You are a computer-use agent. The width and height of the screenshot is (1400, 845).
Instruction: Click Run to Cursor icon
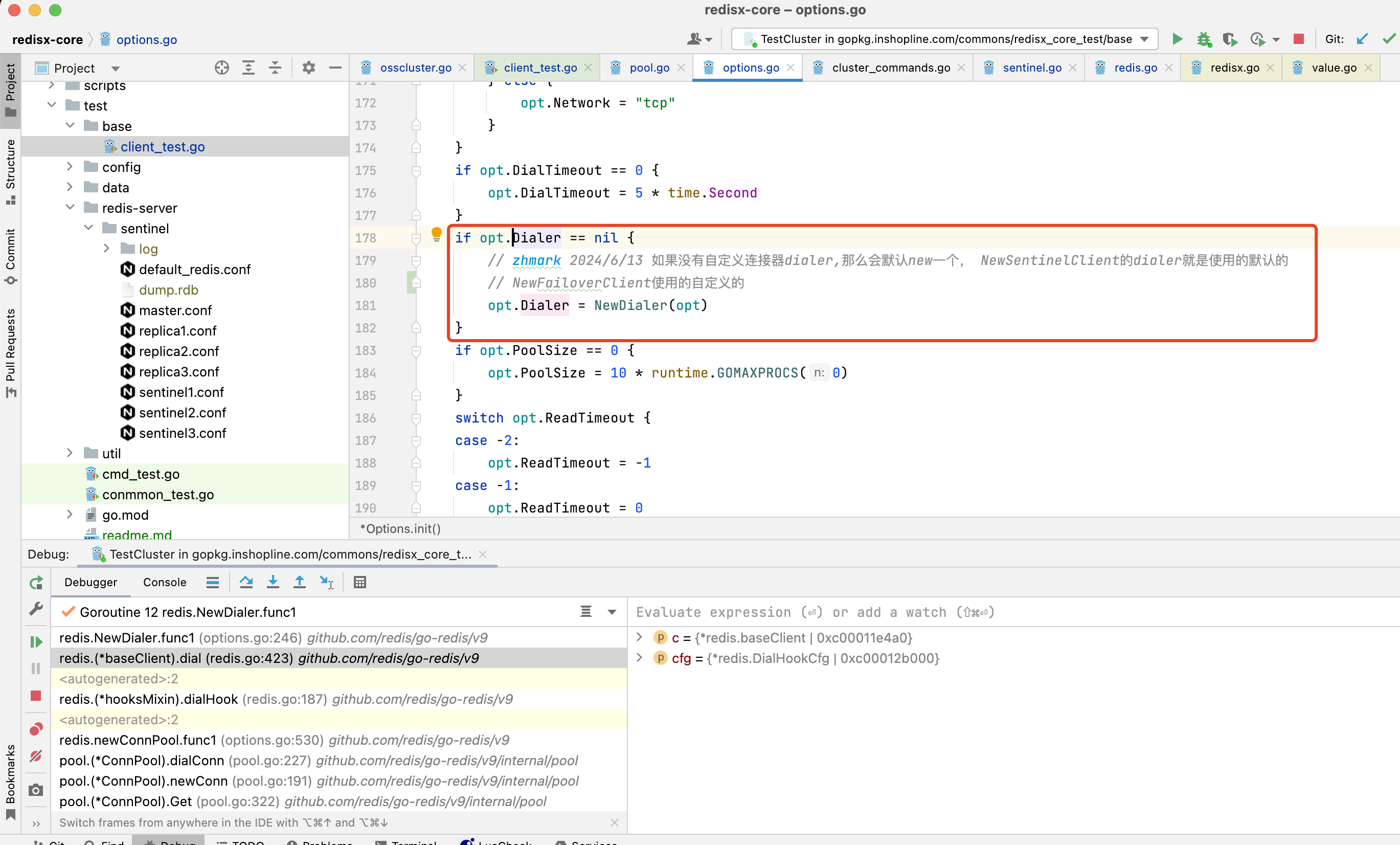[327, 582]
